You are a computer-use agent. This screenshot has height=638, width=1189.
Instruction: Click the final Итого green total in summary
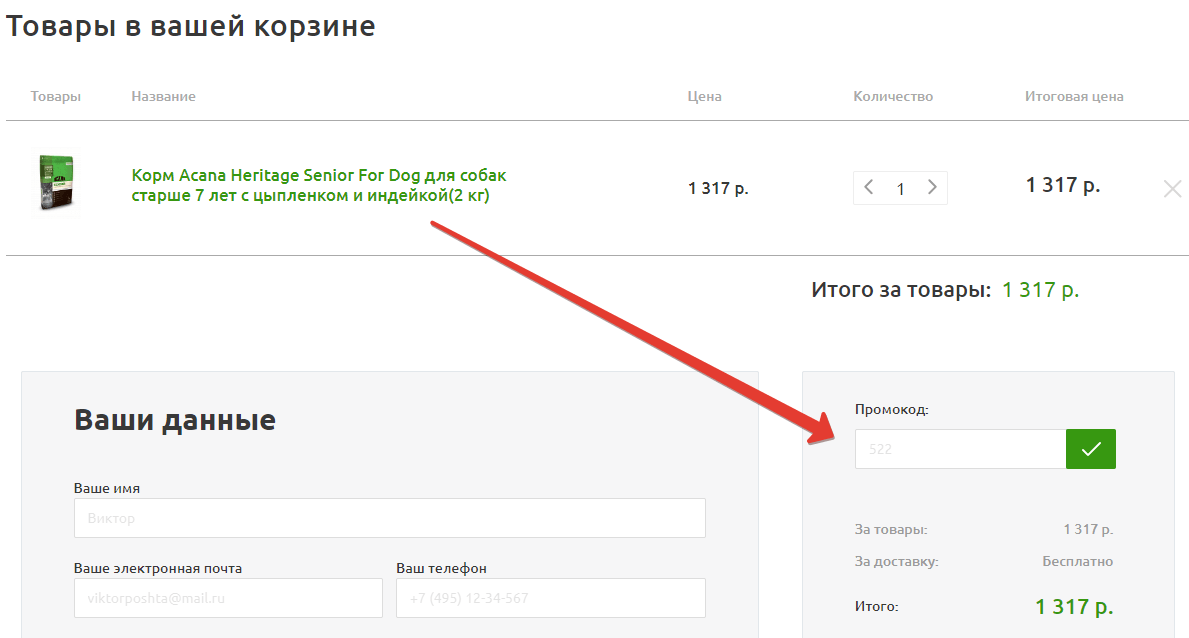click(1073, 606)
